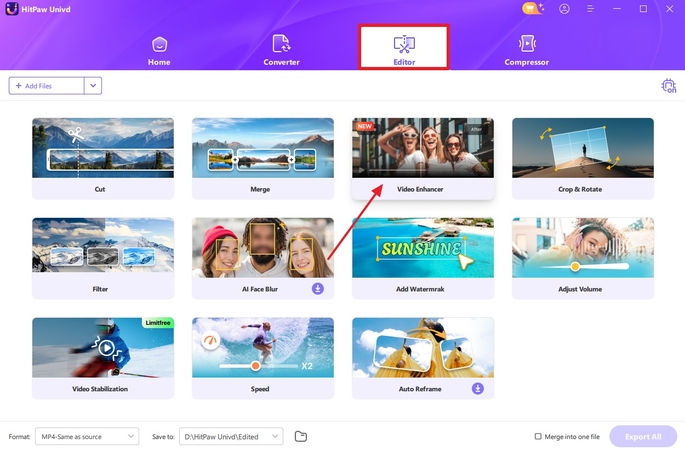
Task: Open the output folder icon
Action: pyautogui.click(x=301, y=436)
